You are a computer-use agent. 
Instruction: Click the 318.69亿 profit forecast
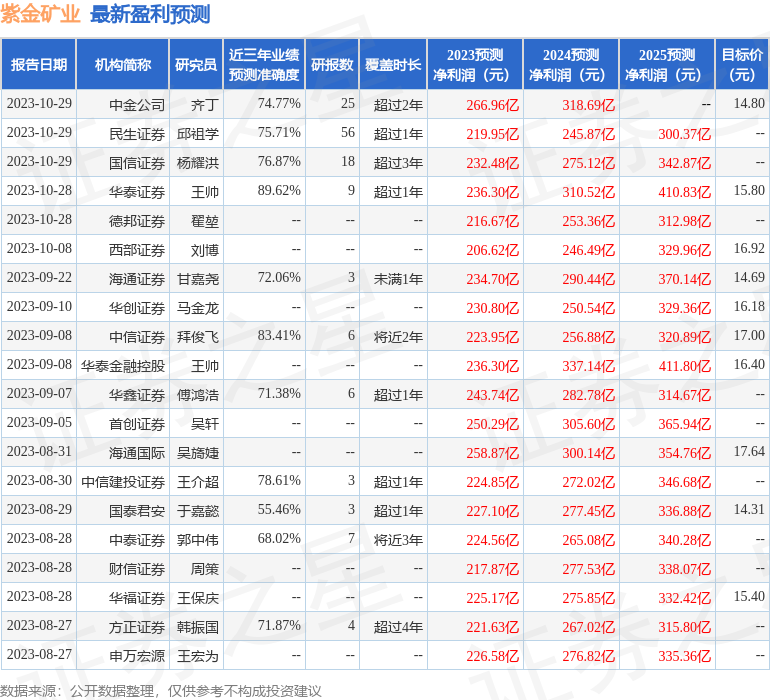[588, 105]
